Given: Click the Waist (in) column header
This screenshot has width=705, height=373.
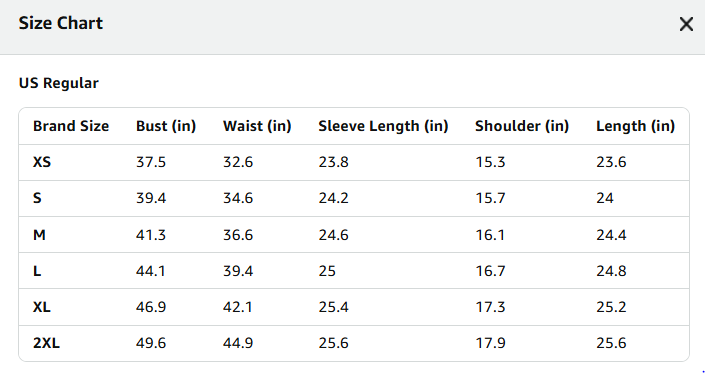Looking at the screenshot, I should point(257,126).
